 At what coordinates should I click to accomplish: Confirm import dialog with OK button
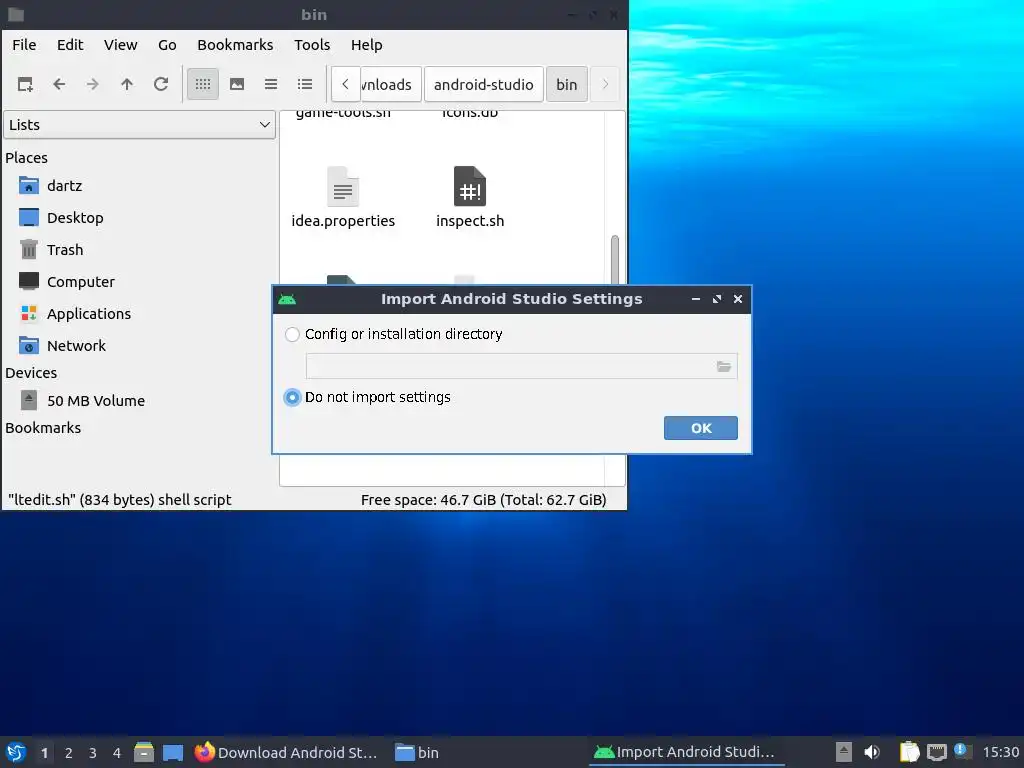point(701,428)
